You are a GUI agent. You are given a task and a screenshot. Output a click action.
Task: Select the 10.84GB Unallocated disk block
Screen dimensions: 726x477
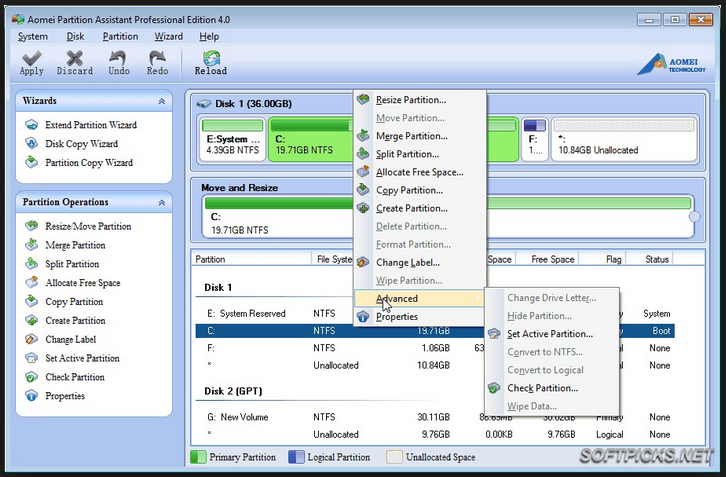coord(624,139)
